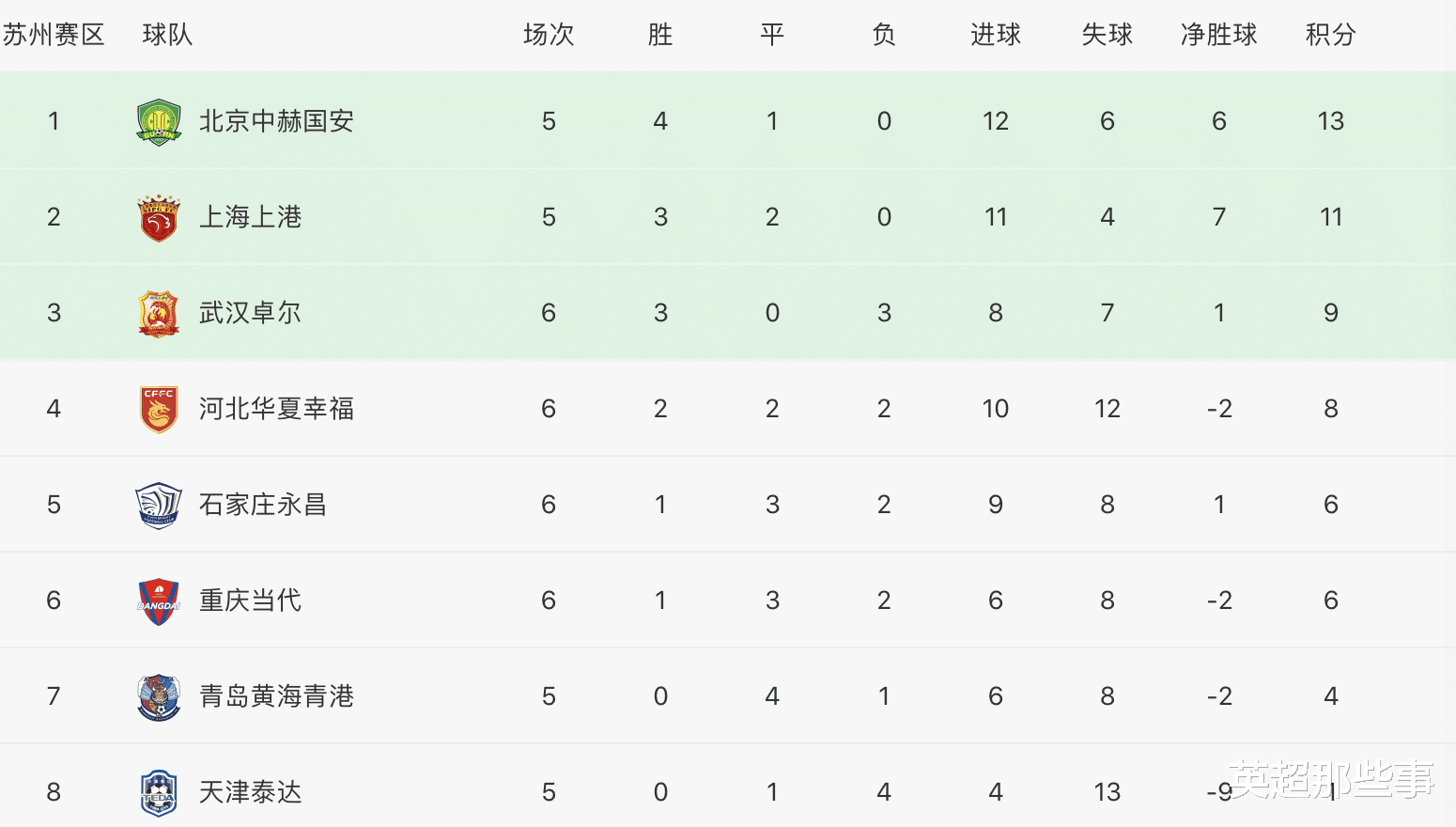Click the 场次 matches played header
Image resolution: width=1456 pixels, height=827 pixels.
click(549, 35)
